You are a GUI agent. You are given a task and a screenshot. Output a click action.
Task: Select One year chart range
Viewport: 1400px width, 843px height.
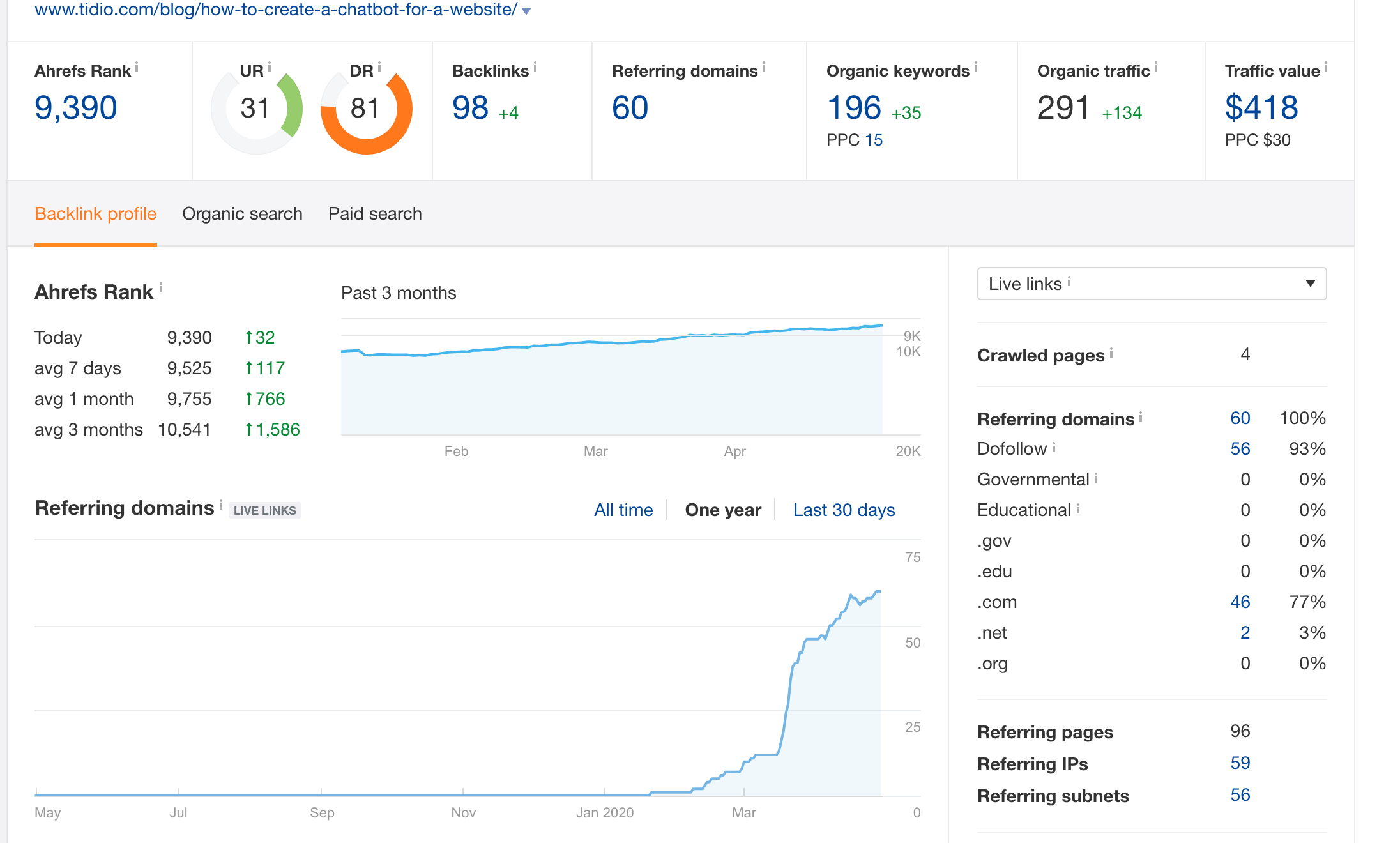[723, 510]
